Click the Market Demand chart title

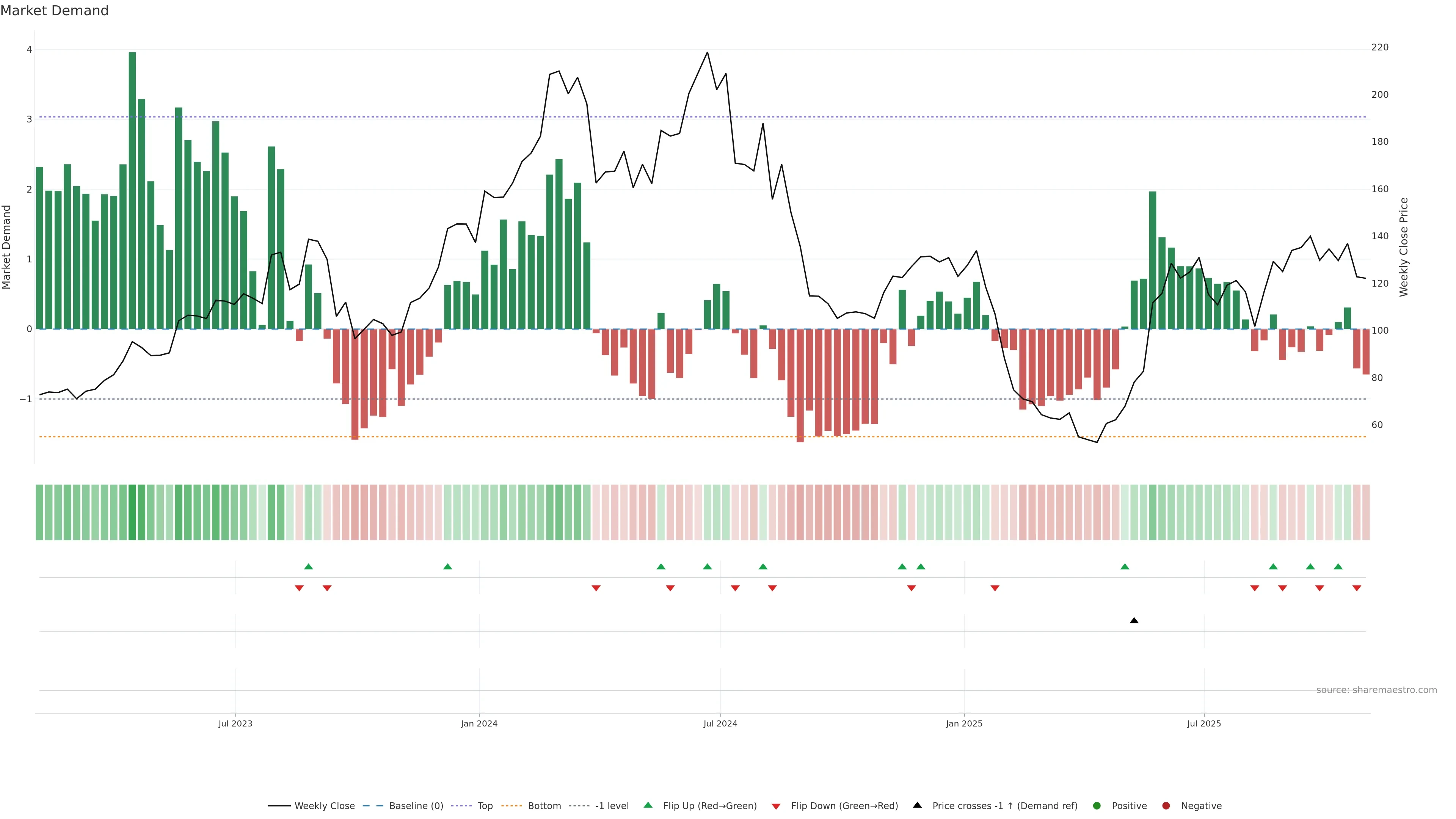(x=54, y=11)
